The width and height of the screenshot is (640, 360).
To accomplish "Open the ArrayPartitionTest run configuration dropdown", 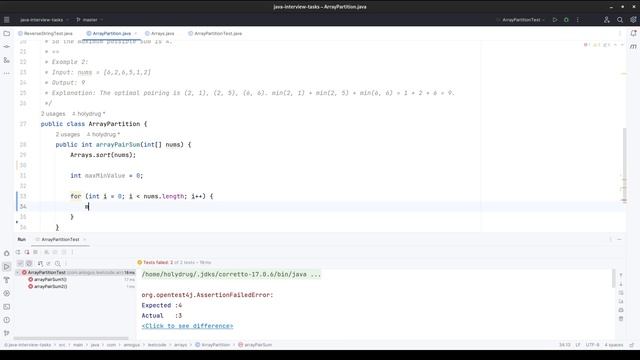I will pyautogui.click(x=521, y=20).
